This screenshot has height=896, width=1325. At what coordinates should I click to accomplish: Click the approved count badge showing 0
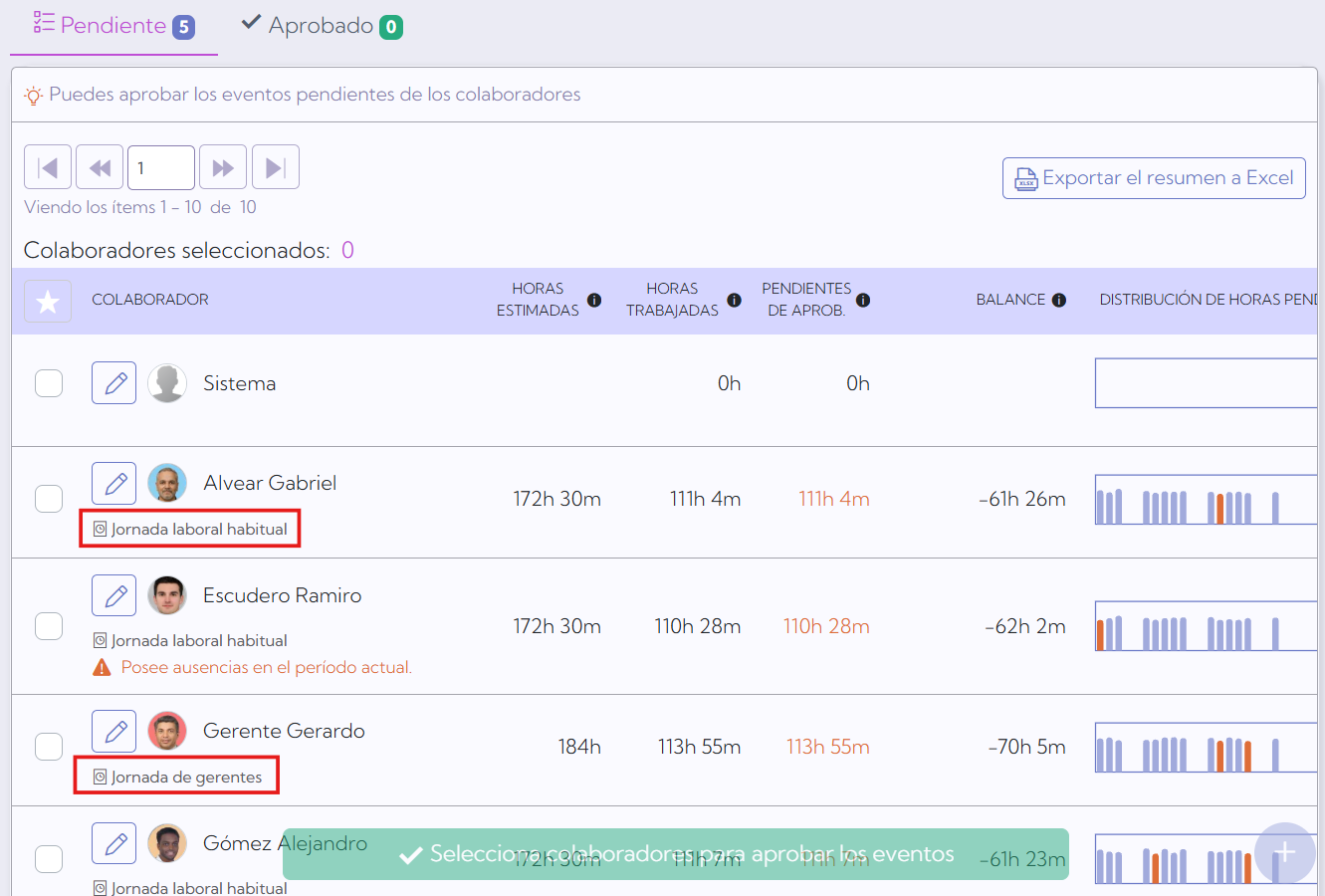391,27
